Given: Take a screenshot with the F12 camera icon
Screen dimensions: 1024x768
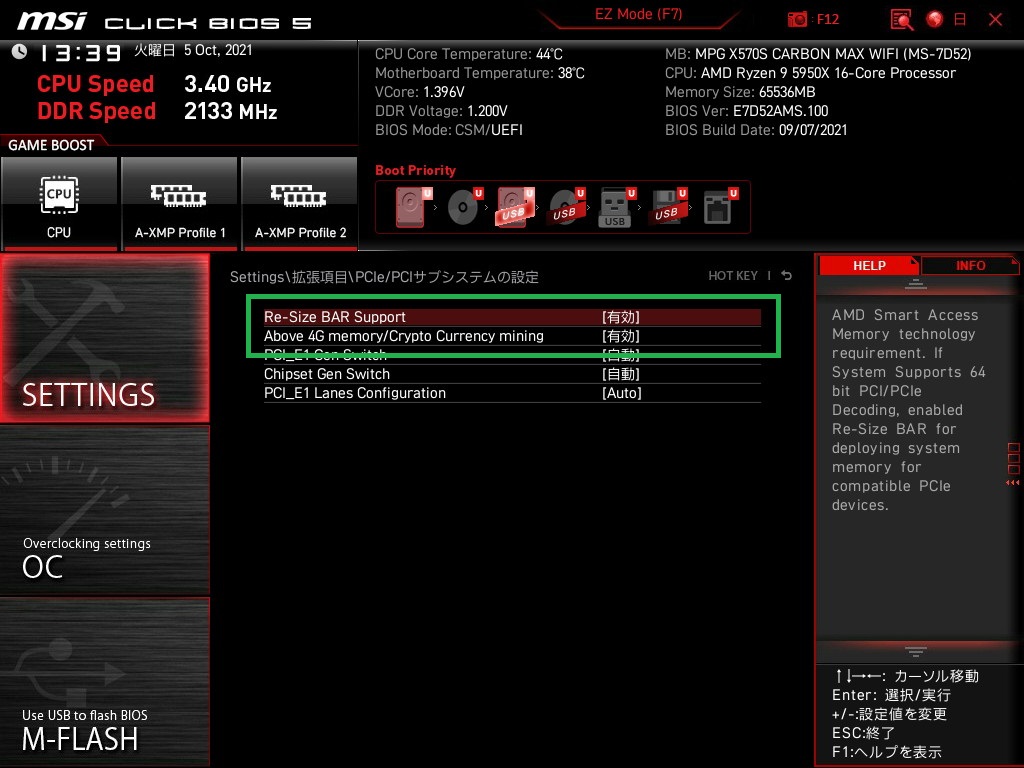Looking at the screenshot, I should (x=797, y=20).
